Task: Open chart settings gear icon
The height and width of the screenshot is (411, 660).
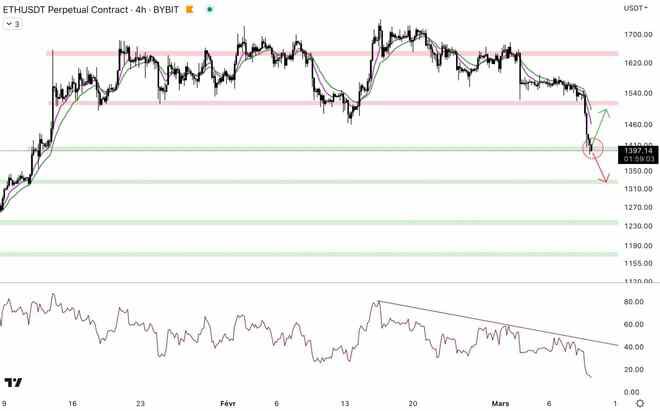Action: (640, 403)
